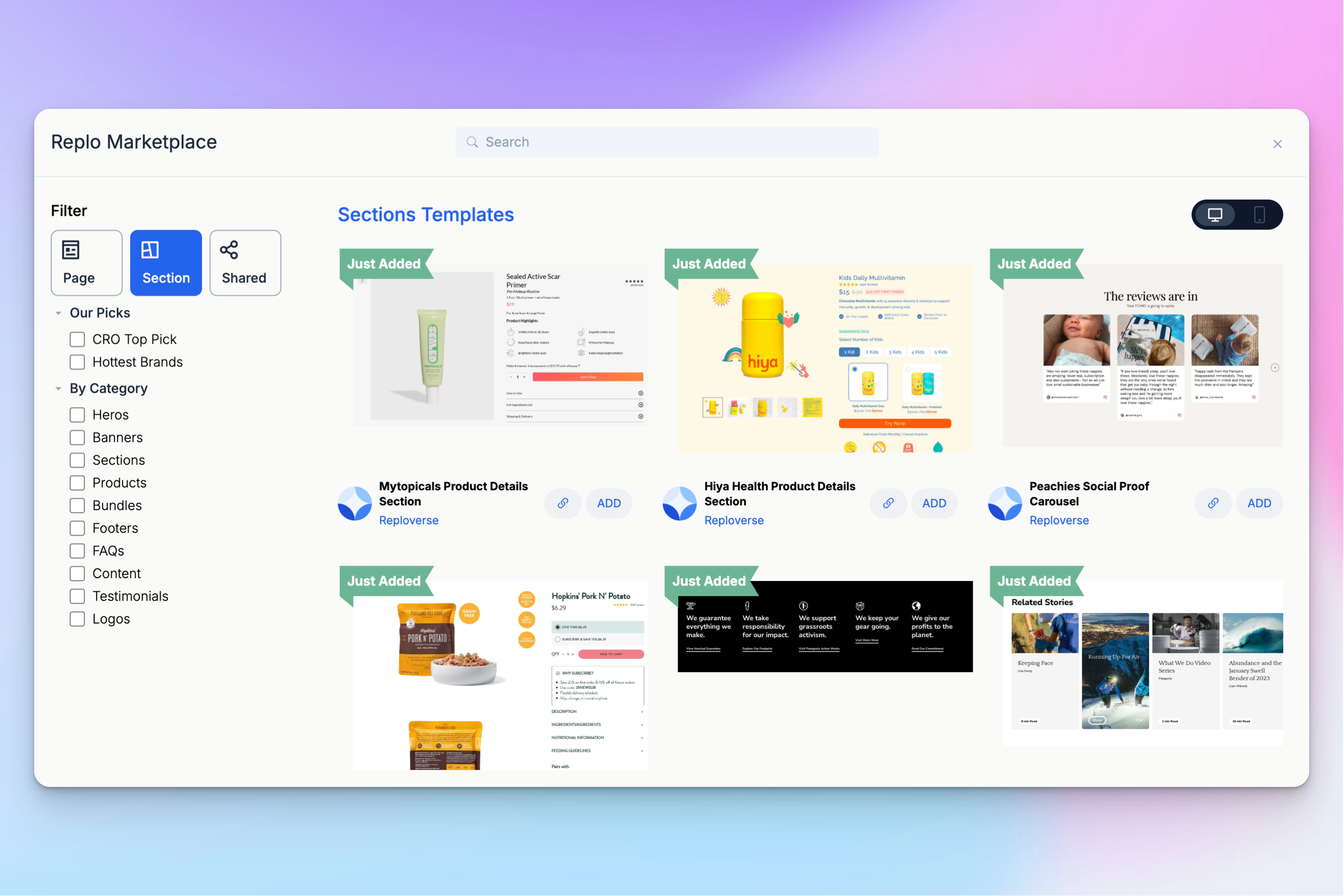Open the Hopkins Pork N' Potato template thumbnail
This screenshot has height=896, width=1344.
pyautogui.click(x=499, y=674)
